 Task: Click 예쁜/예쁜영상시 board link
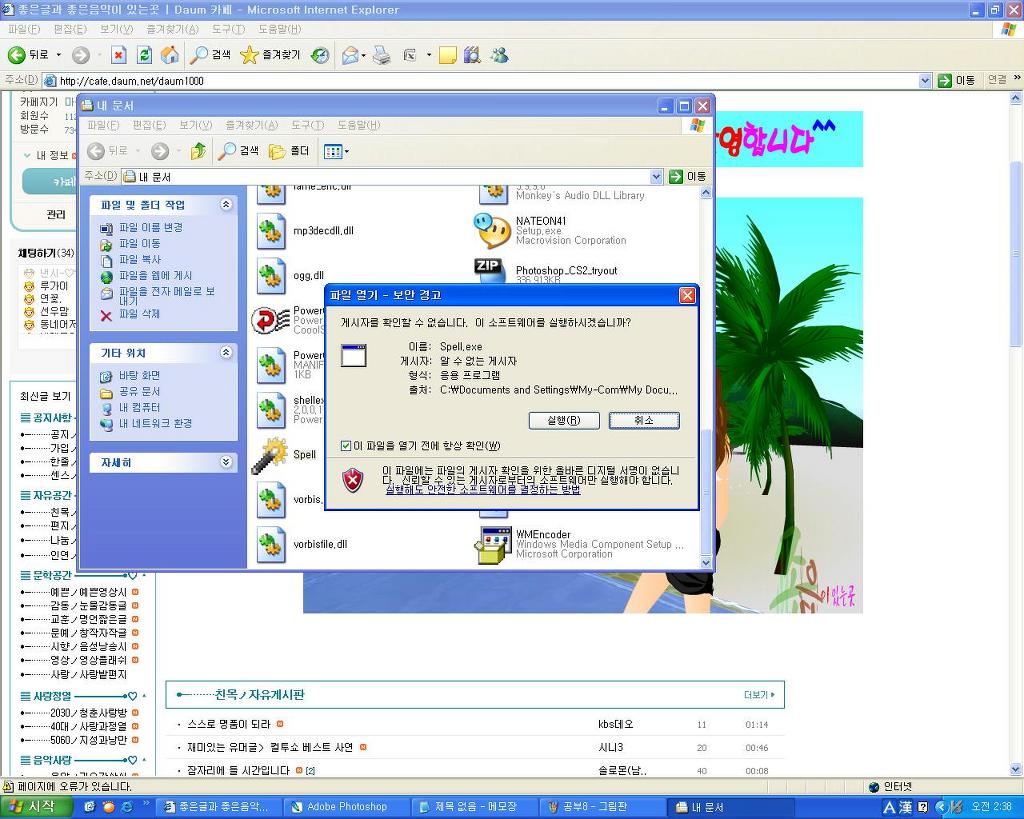pyautogui.click(x=88, y=592)
